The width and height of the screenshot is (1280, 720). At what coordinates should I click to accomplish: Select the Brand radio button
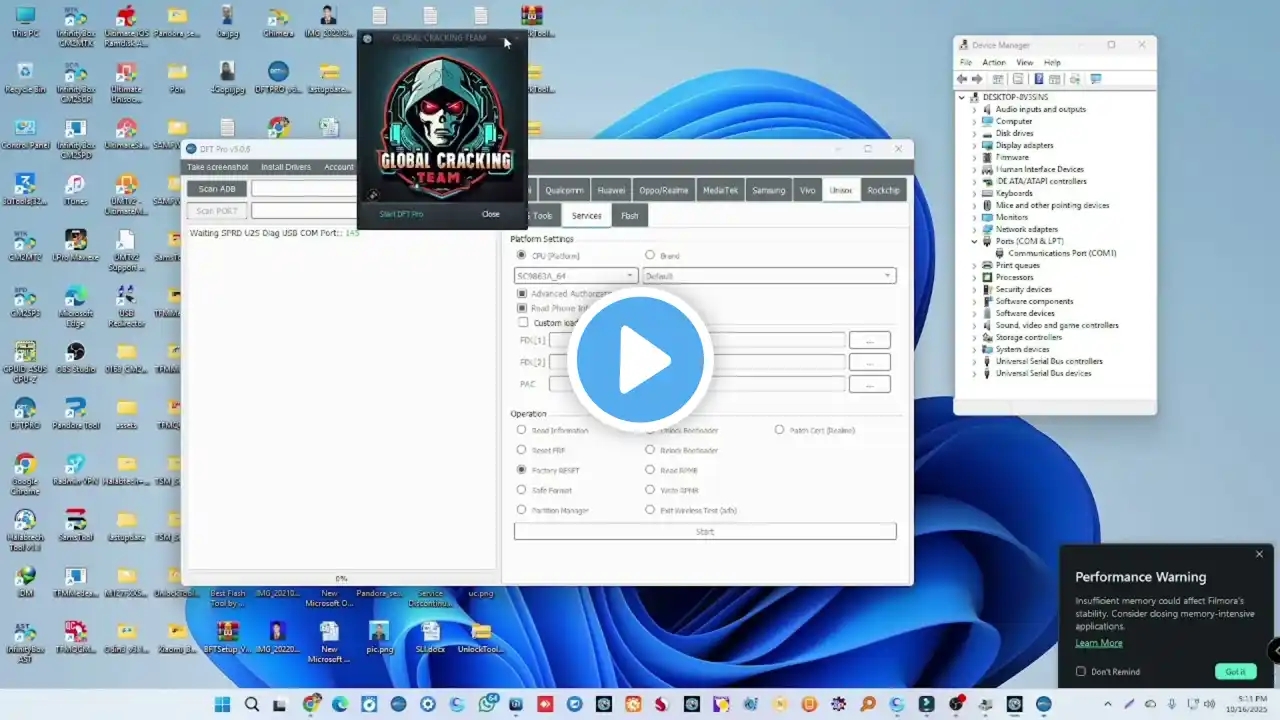(650, 256)
